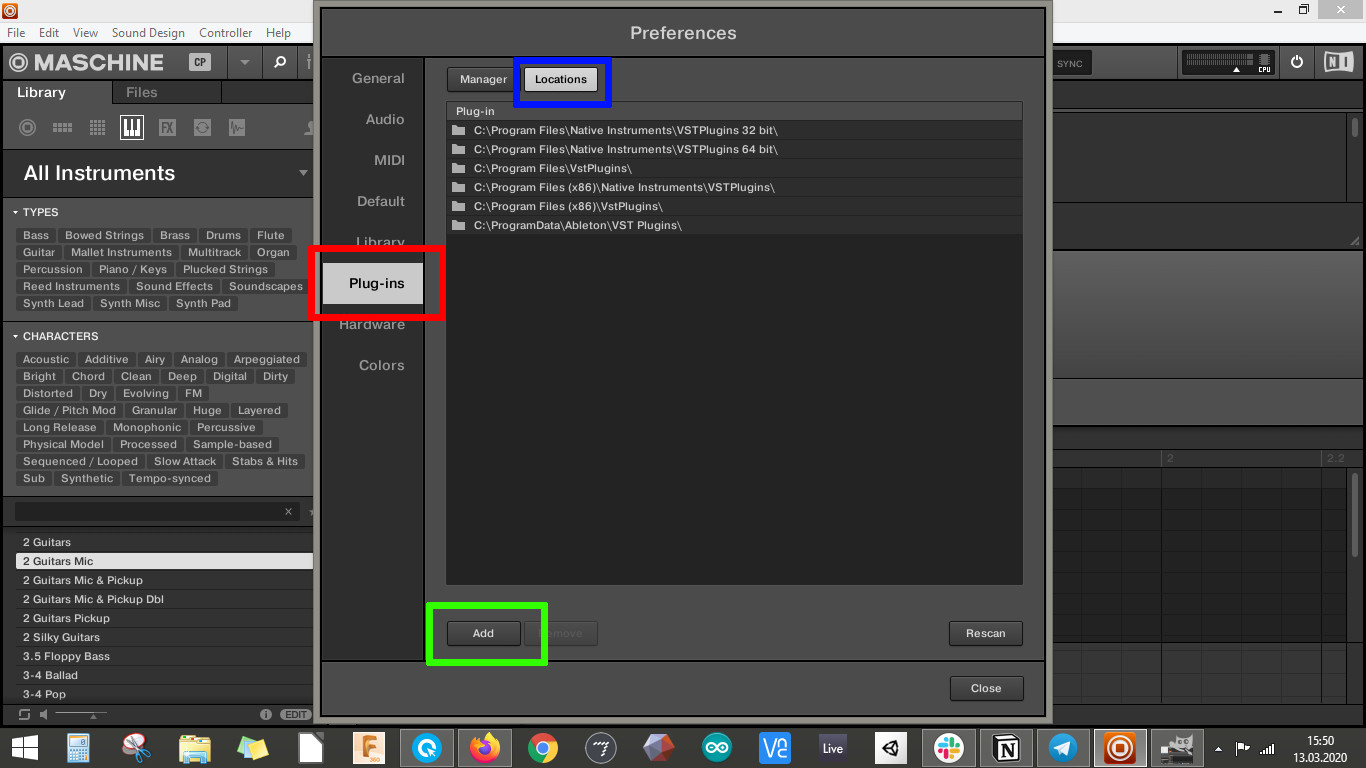The image size is (1366, 768).
Task: Open Notion from the taskbar
Action: [x=1006, y=747]
